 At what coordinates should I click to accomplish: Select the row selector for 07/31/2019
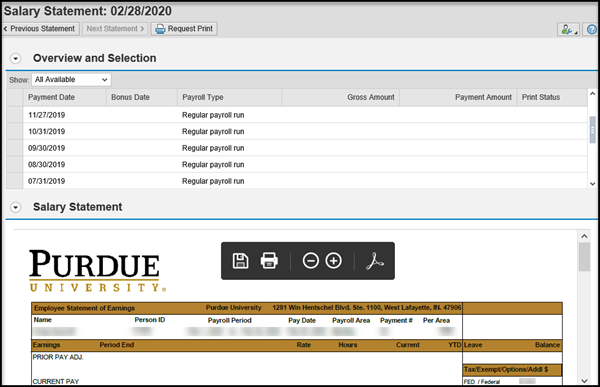[15, 181]
